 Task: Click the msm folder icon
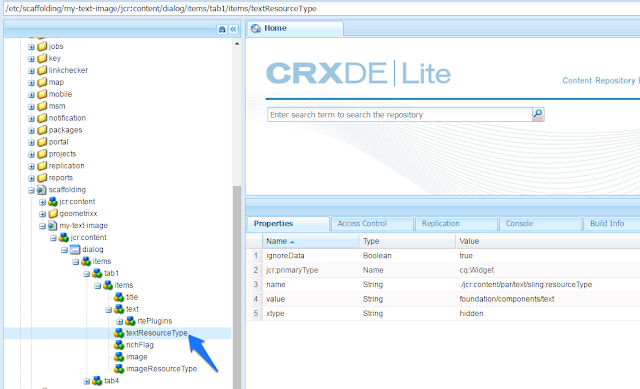click(42, 106)
